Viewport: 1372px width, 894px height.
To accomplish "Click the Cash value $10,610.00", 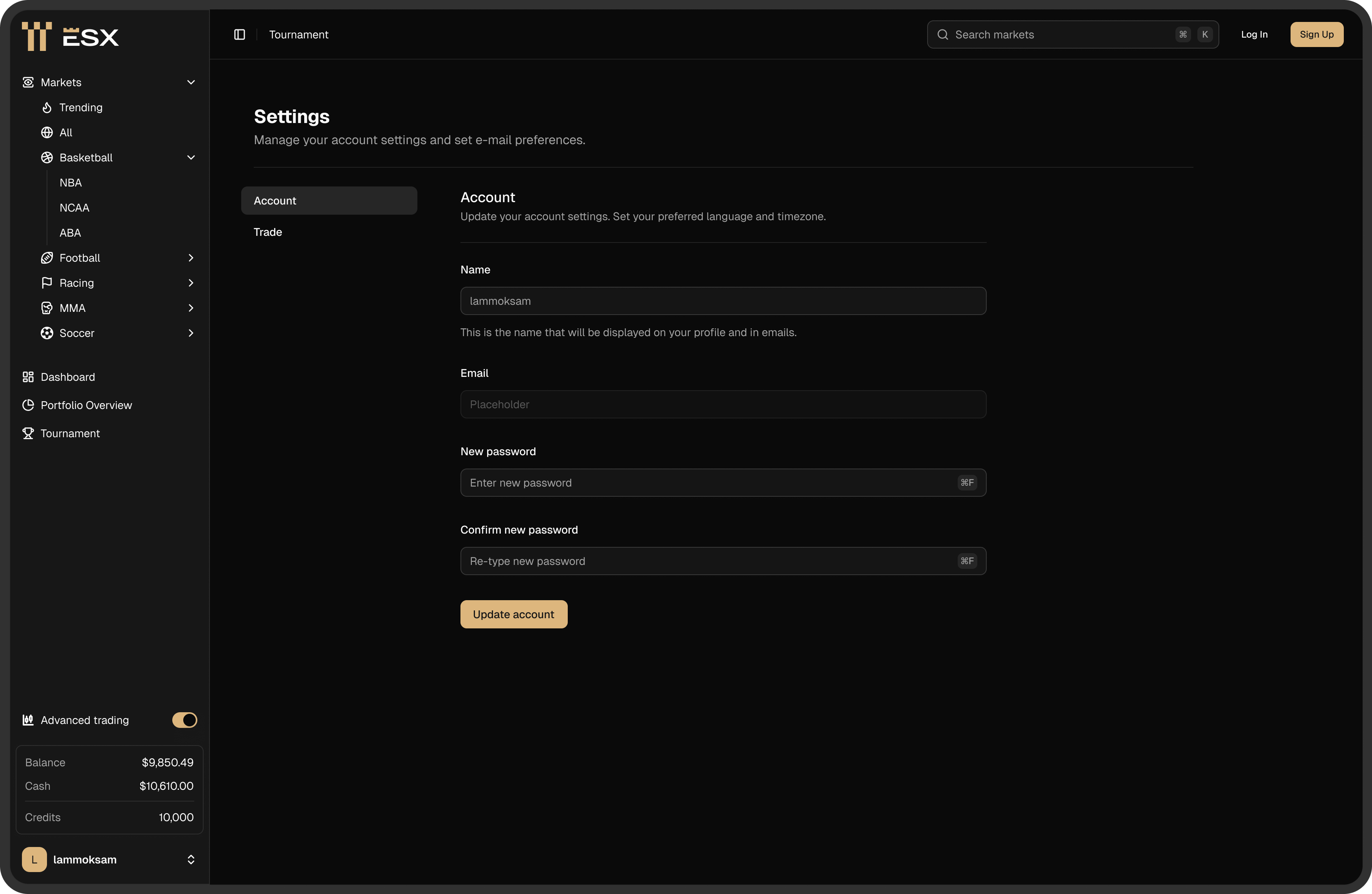I will click(166, 786).
